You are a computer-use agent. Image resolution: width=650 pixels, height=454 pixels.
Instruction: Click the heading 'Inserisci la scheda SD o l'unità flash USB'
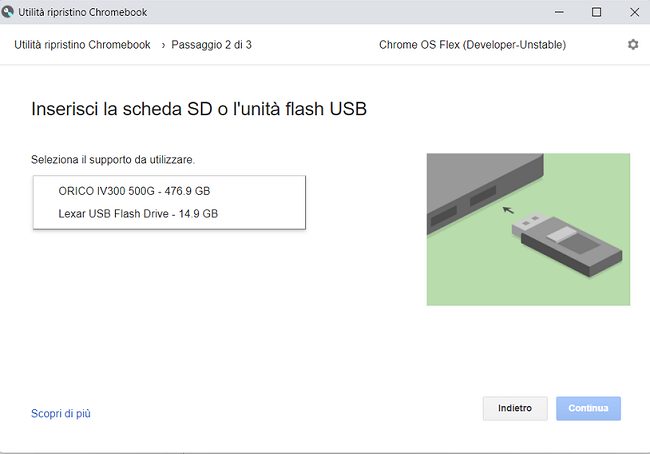point(199,109)
